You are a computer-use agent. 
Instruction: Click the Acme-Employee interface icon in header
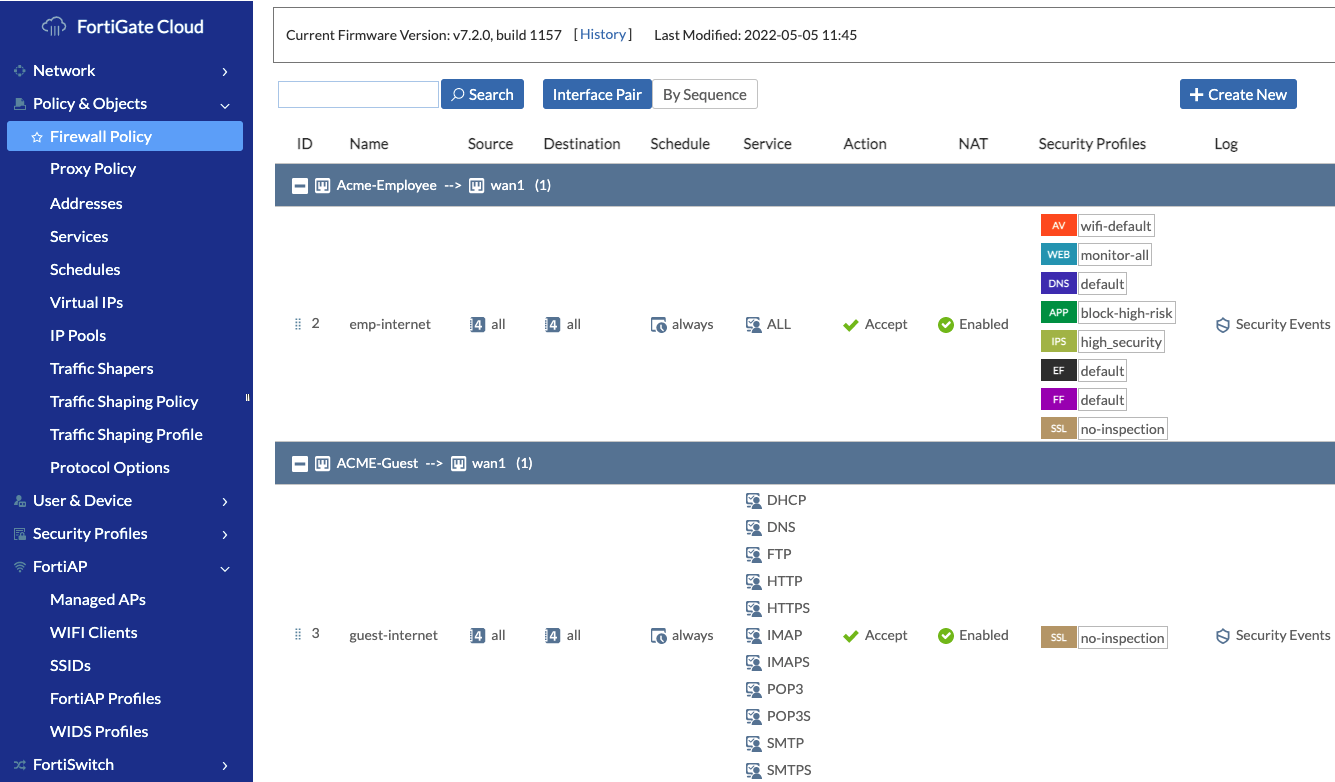point(322,186)
